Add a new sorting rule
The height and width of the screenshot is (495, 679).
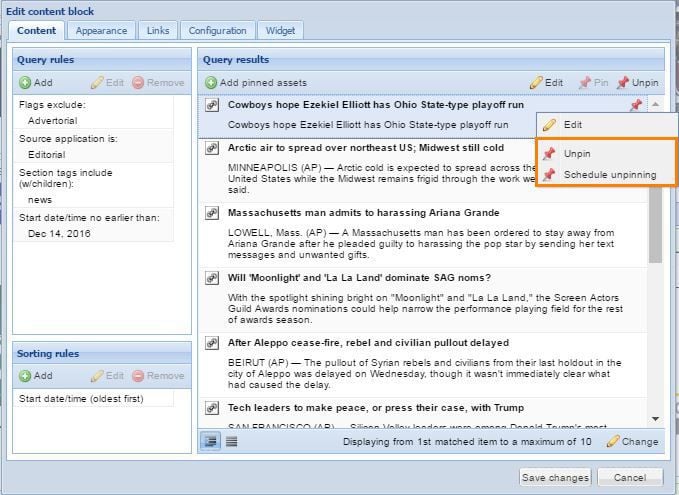(x=36, y=376)
